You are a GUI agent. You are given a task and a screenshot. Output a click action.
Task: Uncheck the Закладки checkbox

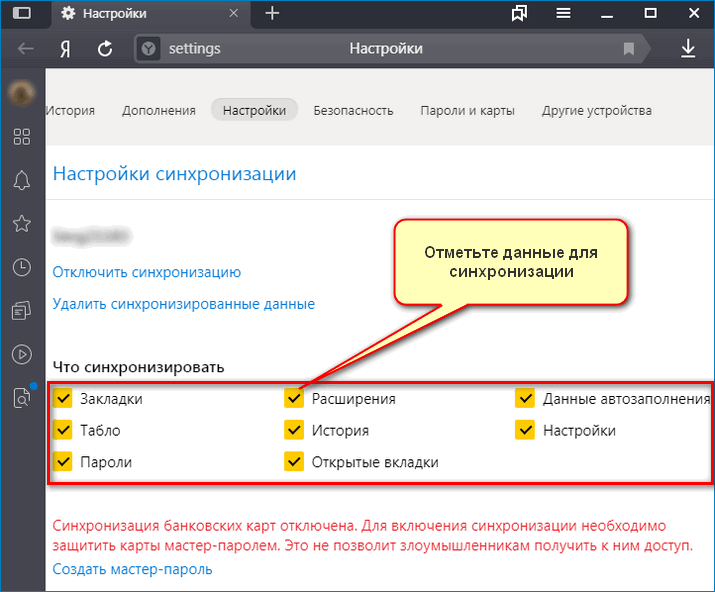click(63, 398)
